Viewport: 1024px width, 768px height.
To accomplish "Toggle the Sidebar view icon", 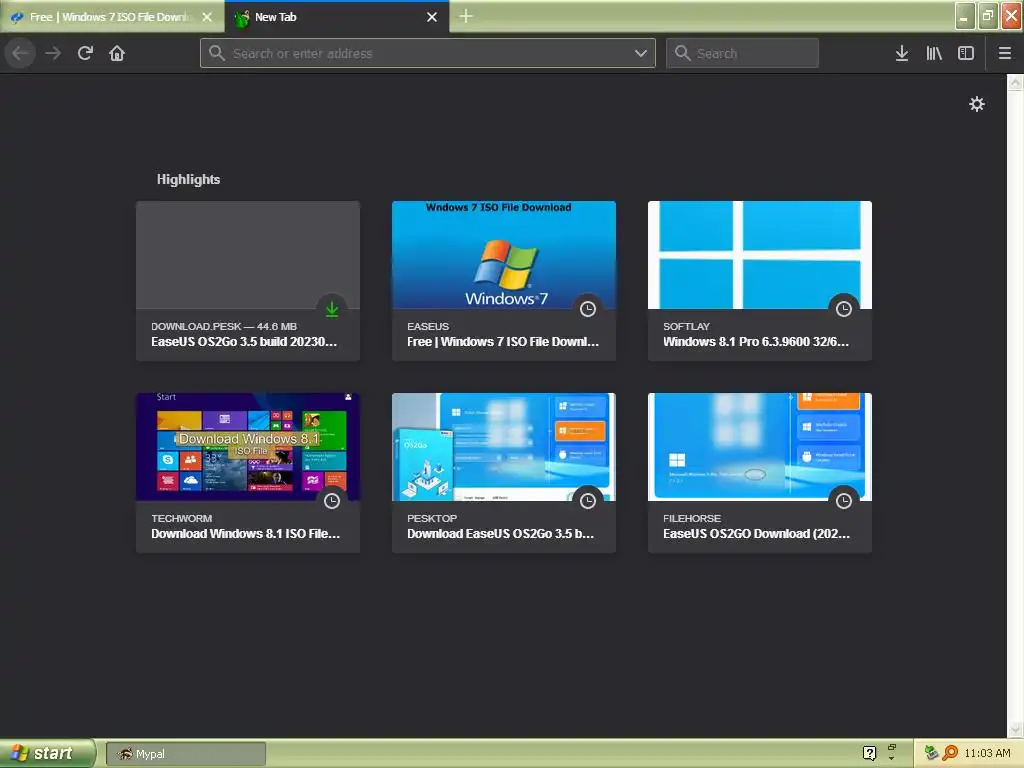I will 966,53.
